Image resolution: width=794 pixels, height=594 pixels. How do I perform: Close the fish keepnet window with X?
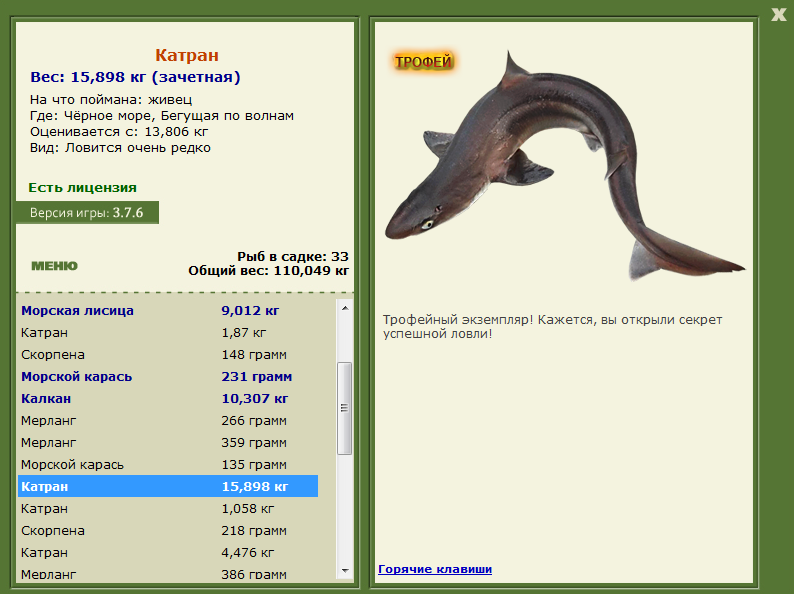778,14
